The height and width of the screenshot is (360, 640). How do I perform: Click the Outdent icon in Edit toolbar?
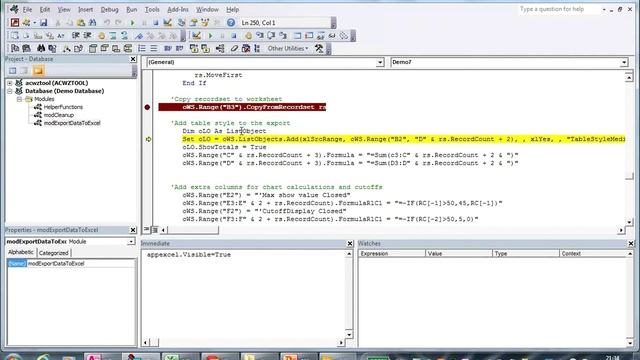click(x=87, y=36)
